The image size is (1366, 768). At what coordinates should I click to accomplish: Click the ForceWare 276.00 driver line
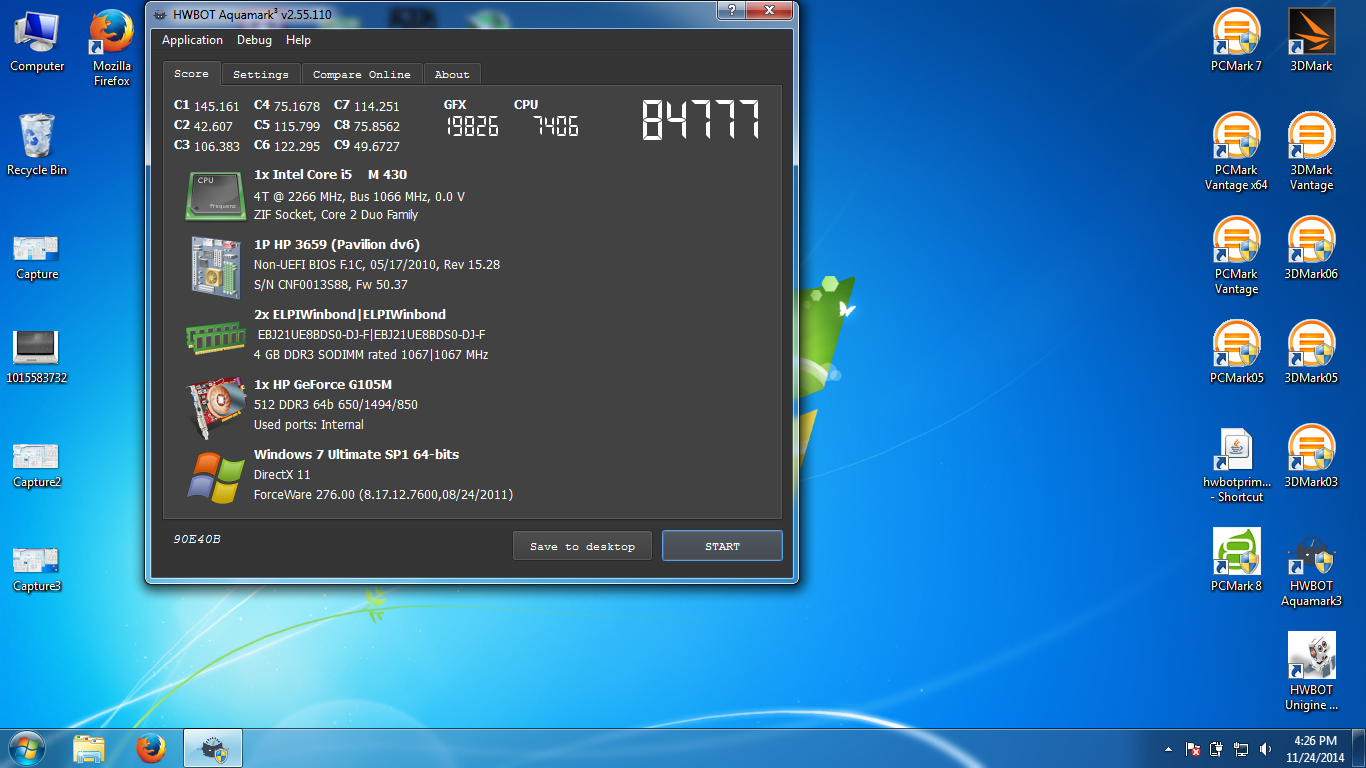coord(384,495)
